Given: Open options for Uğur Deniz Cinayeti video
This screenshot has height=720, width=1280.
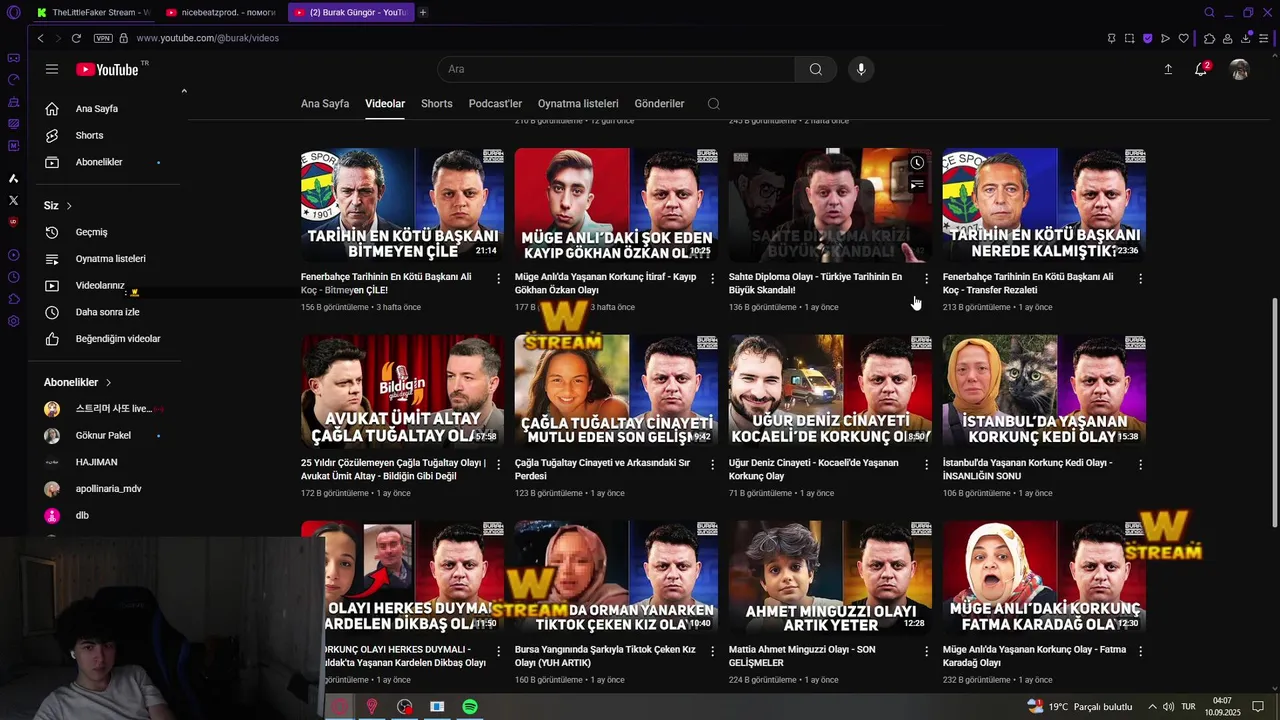Looking at the screenshot, I should (926, 464).
